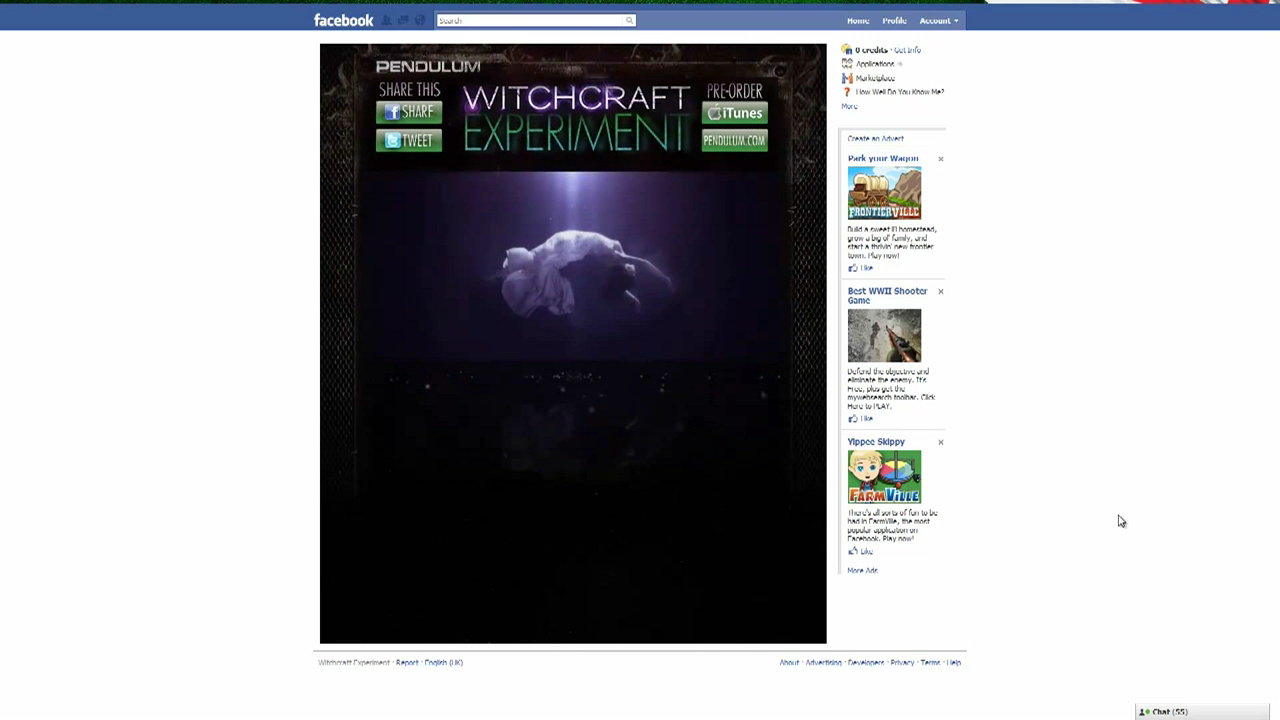
Task: Open Profile in the header
Action: click(x=894, y=21)
